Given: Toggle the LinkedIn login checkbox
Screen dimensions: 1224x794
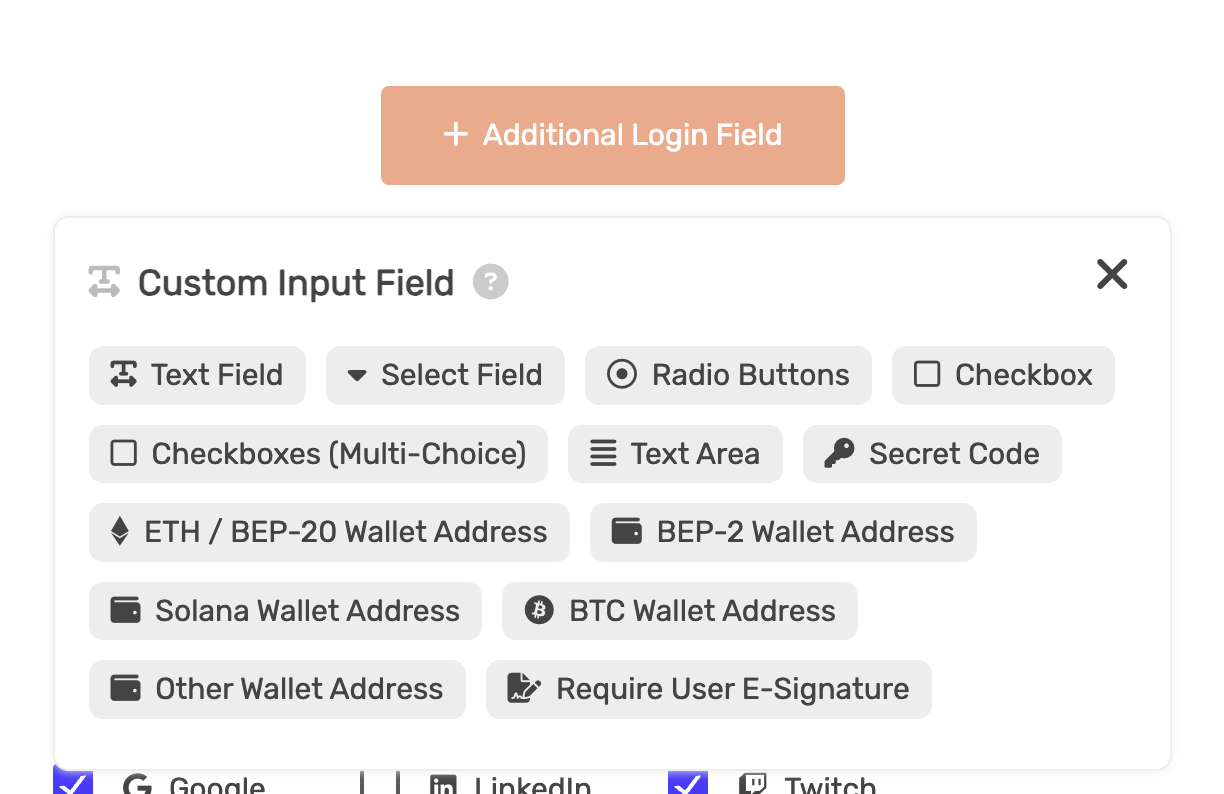Looking at the screenshot, I should (x=380, y=782).
